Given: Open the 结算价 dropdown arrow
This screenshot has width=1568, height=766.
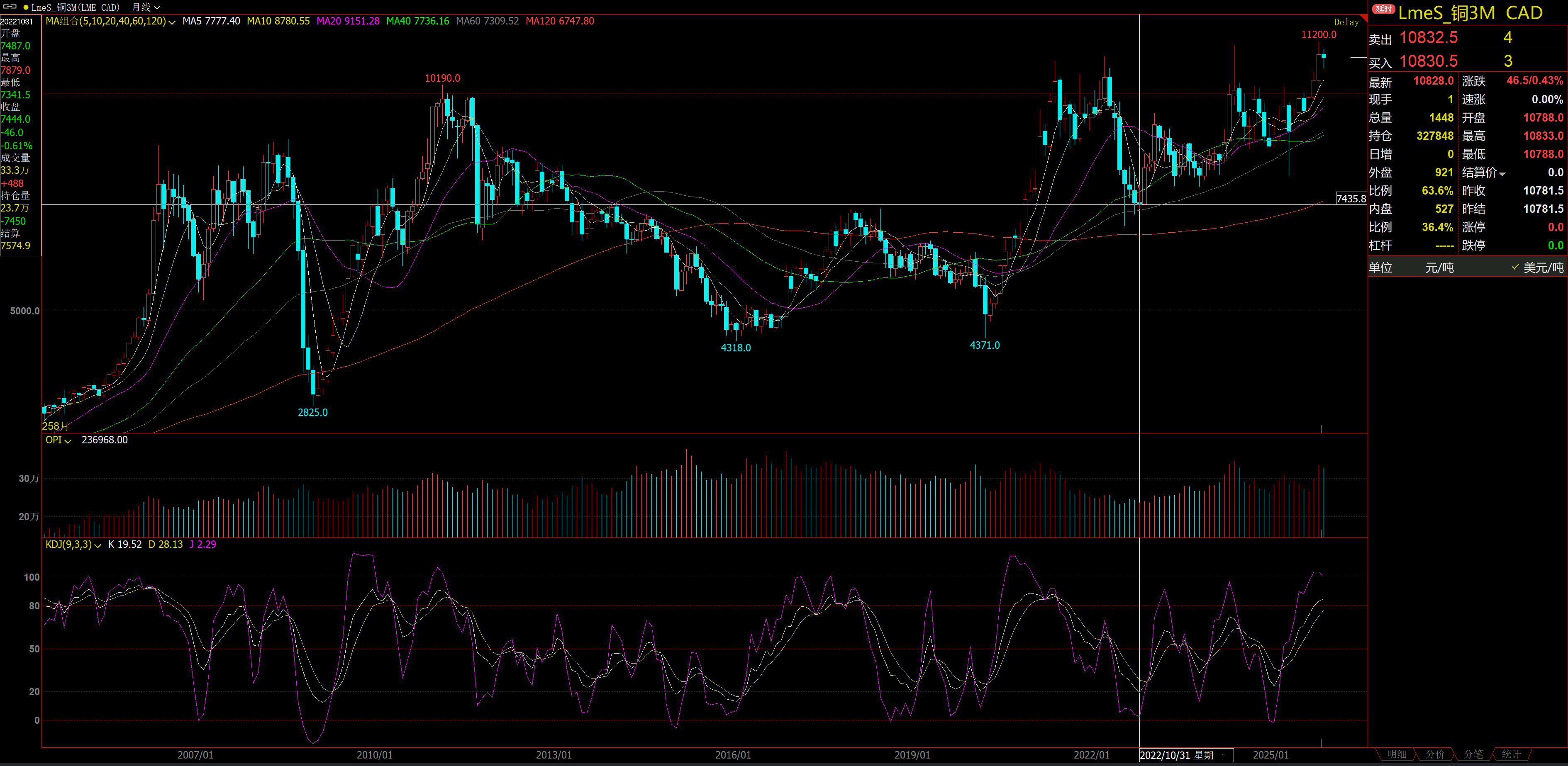Looking at the screenshot, I should [1502, 174].
